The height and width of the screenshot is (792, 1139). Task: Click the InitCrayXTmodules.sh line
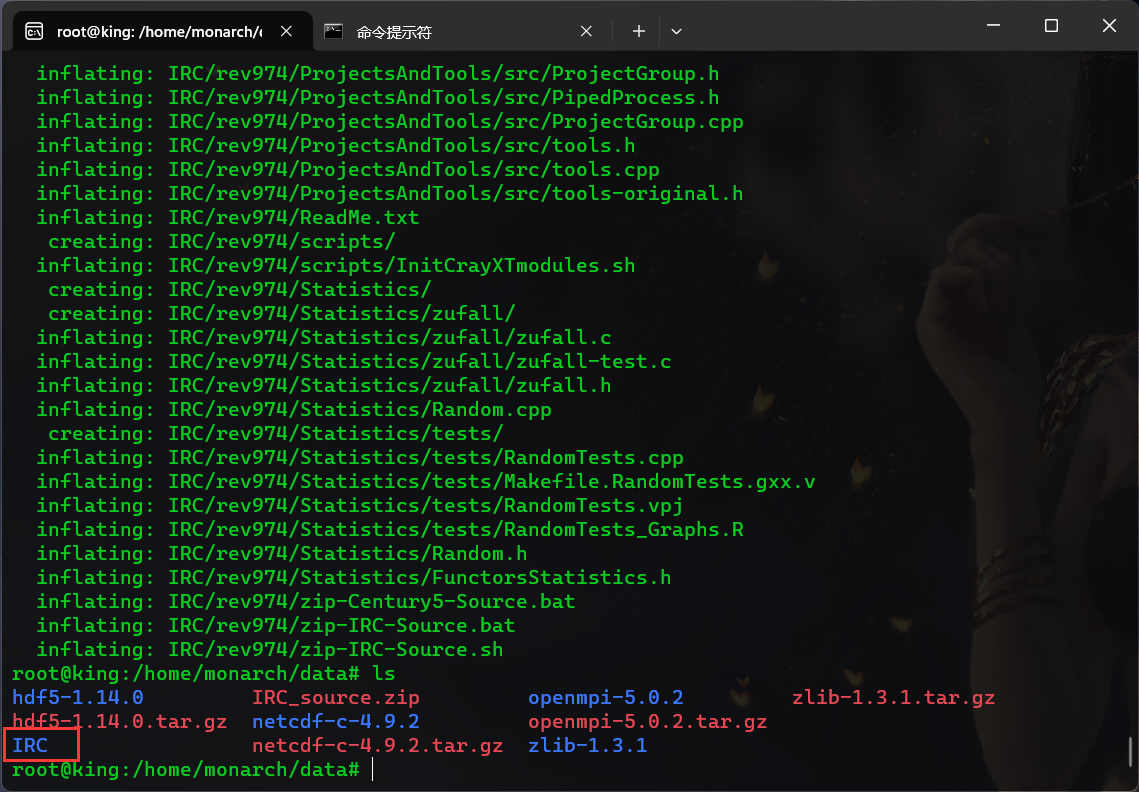(x=336, y=265)
